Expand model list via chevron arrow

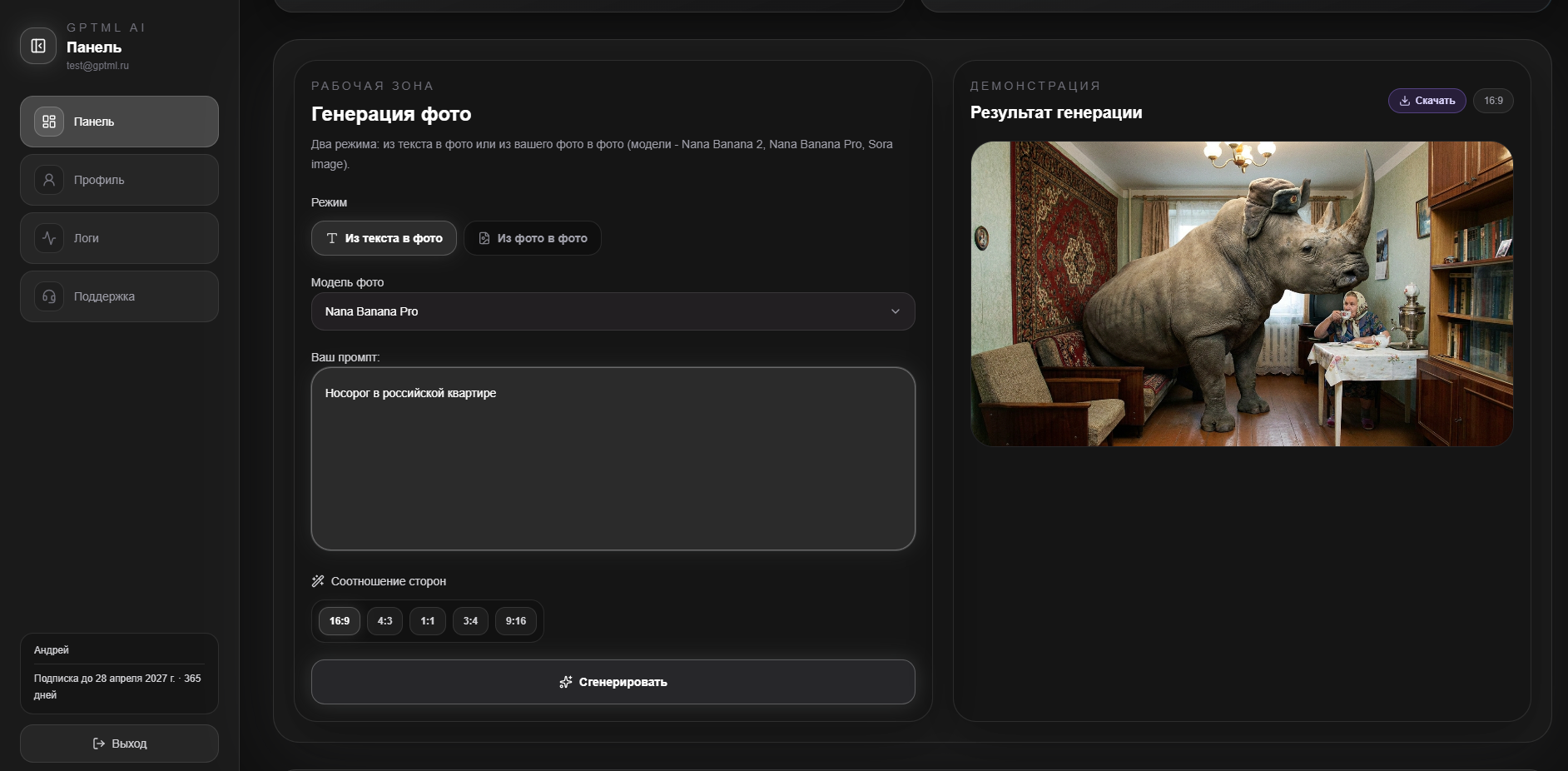896,311
